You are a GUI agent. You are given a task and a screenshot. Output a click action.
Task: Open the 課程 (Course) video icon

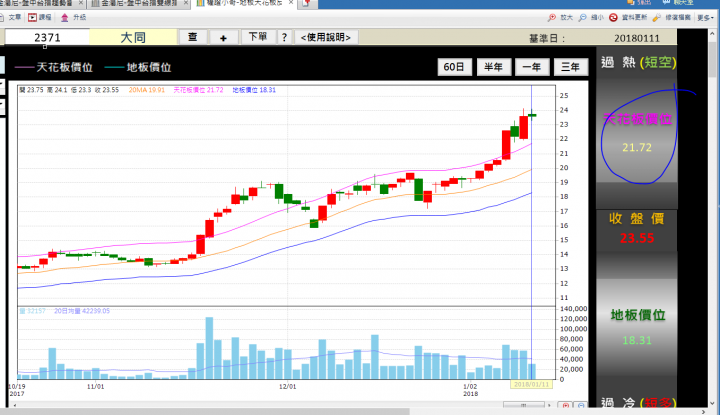33,17
